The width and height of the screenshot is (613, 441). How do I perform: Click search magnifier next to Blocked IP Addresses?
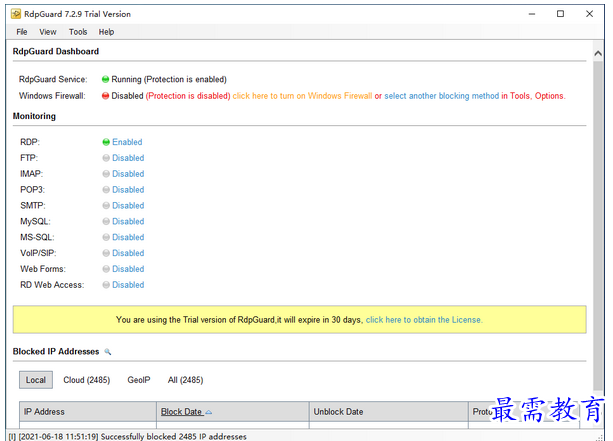[x=108, y=352]
